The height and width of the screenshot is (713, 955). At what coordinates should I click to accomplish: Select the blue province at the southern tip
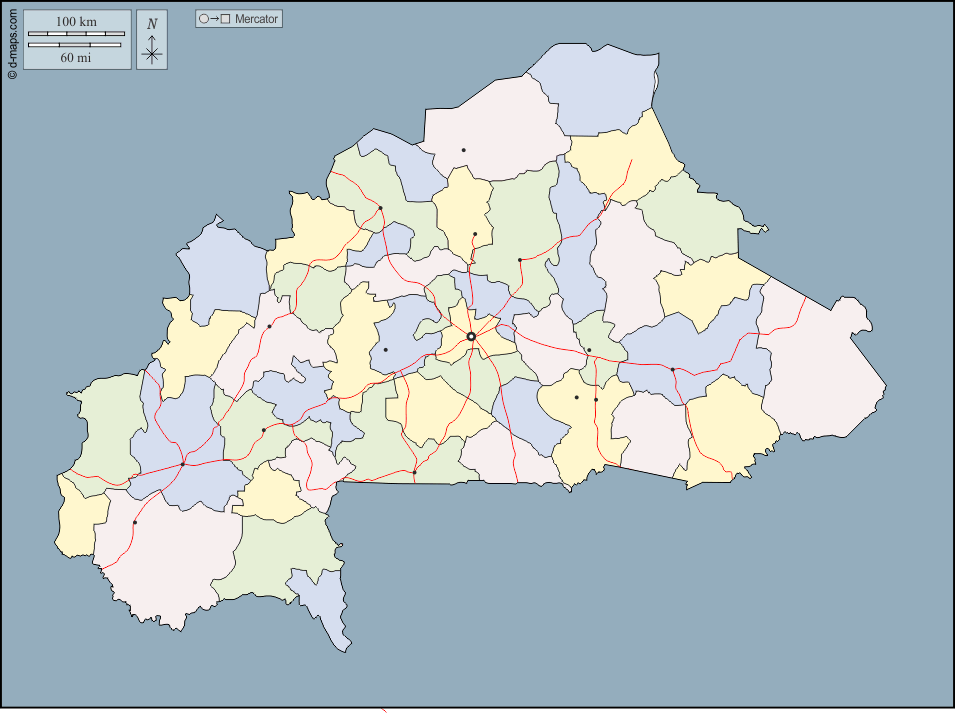[x=322, y=600]
